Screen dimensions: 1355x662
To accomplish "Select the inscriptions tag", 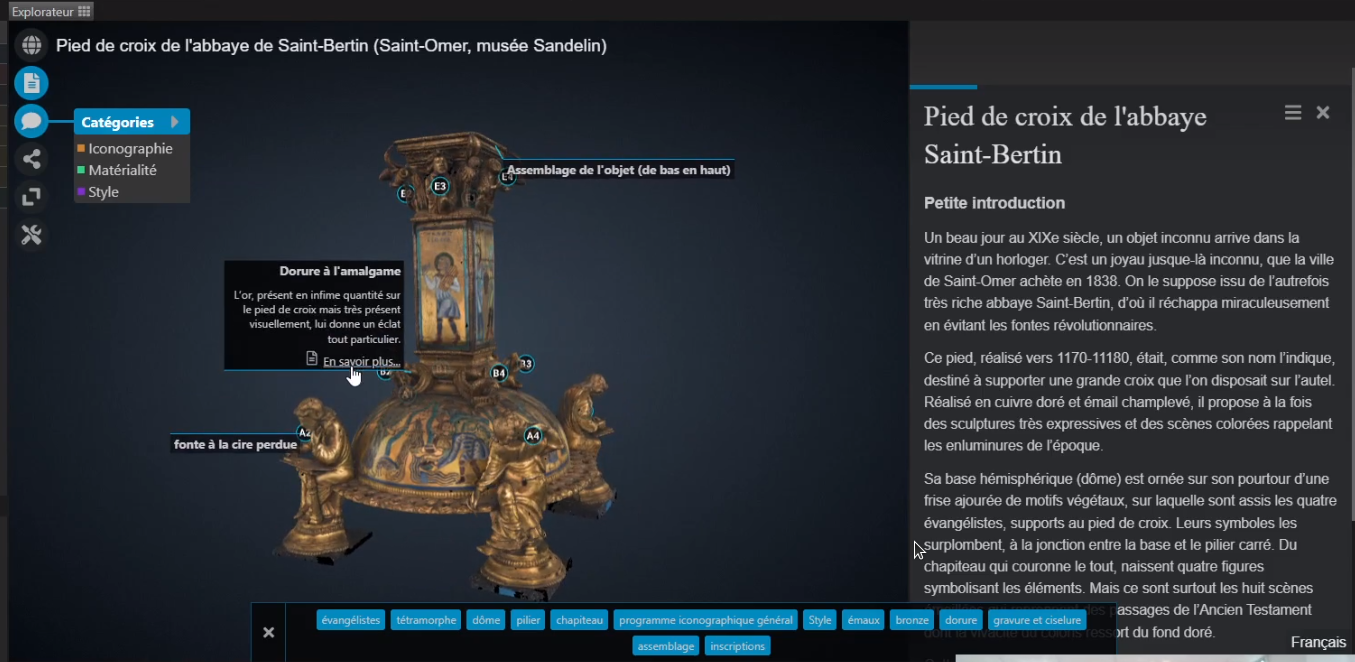I will [x=737, y=646].
